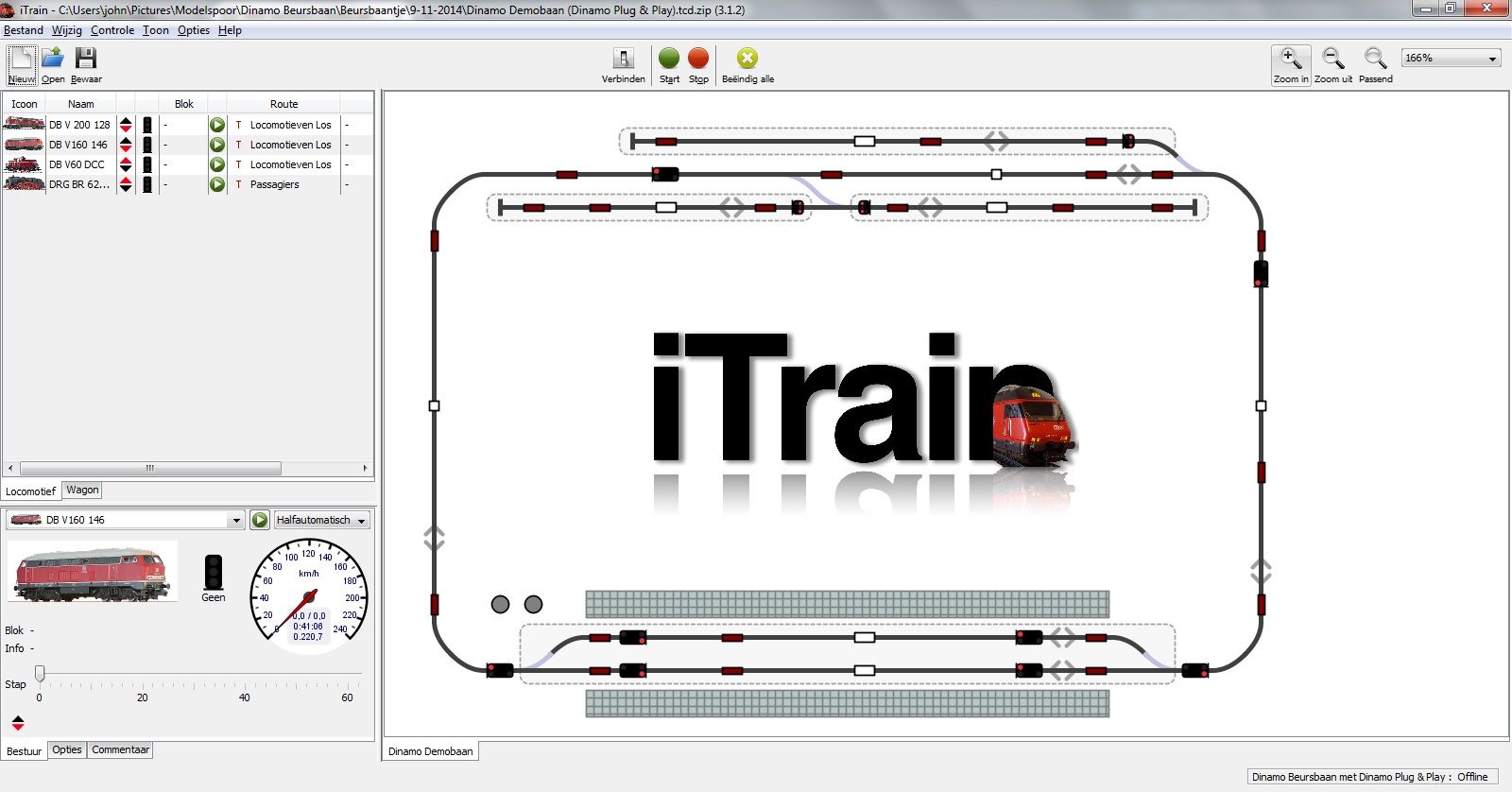This screenshot has height=792, width=1512.
Task: Sort by the Naam column header
Action: click(81, 104)
